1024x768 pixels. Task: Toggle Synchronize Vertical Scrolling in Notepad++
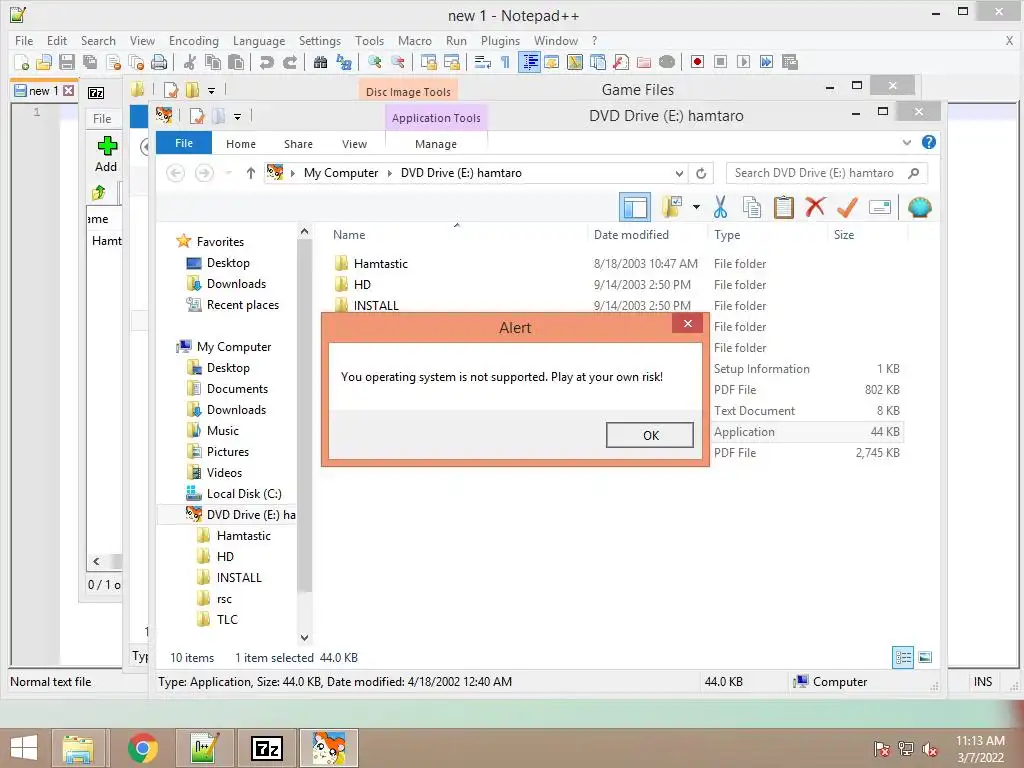428,62
